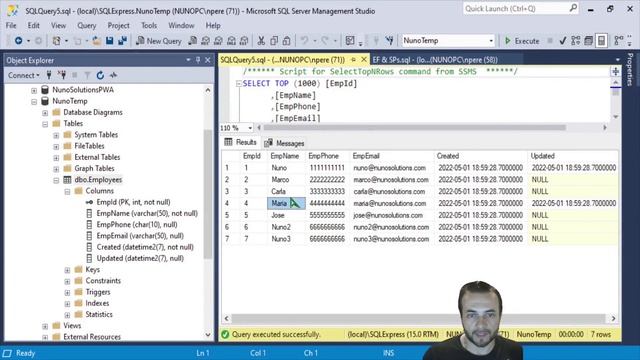The image size is (640, 360).
Task: Display Estimated Execution Plan icon
Action: coord(576,40)
